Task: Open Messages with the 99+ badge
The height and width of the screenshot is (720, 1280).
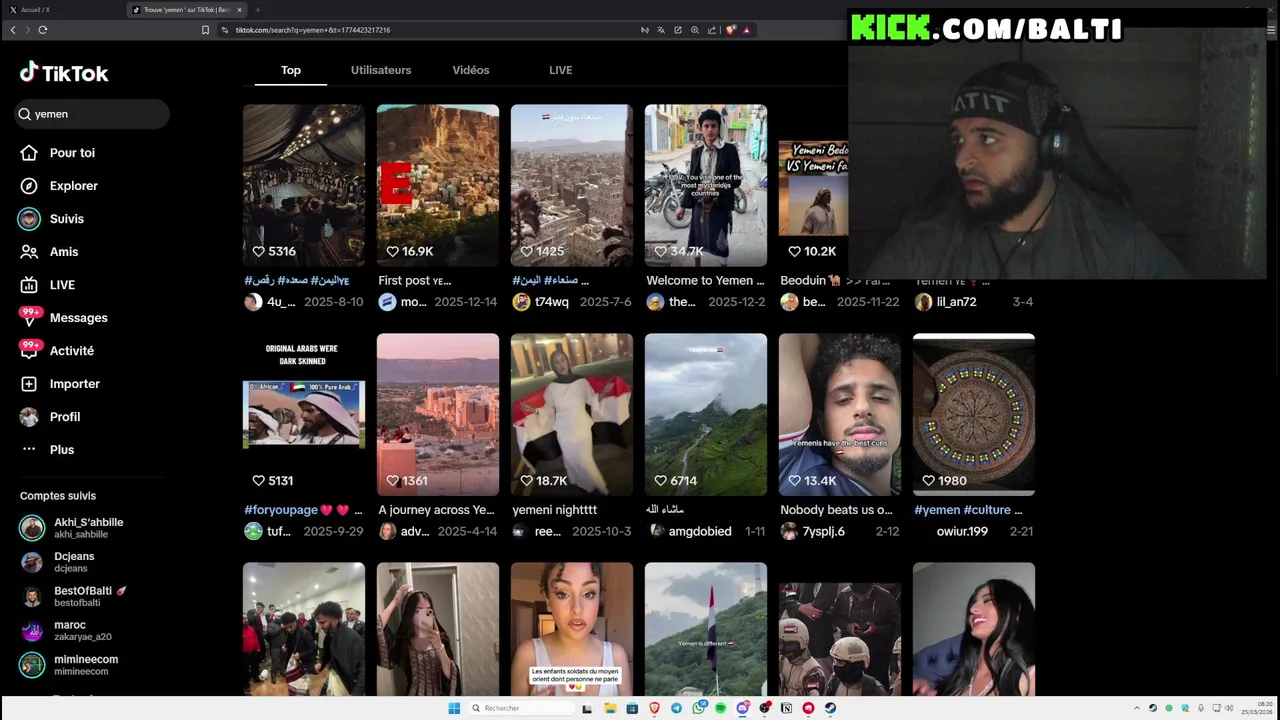Action: click(64, 318)
